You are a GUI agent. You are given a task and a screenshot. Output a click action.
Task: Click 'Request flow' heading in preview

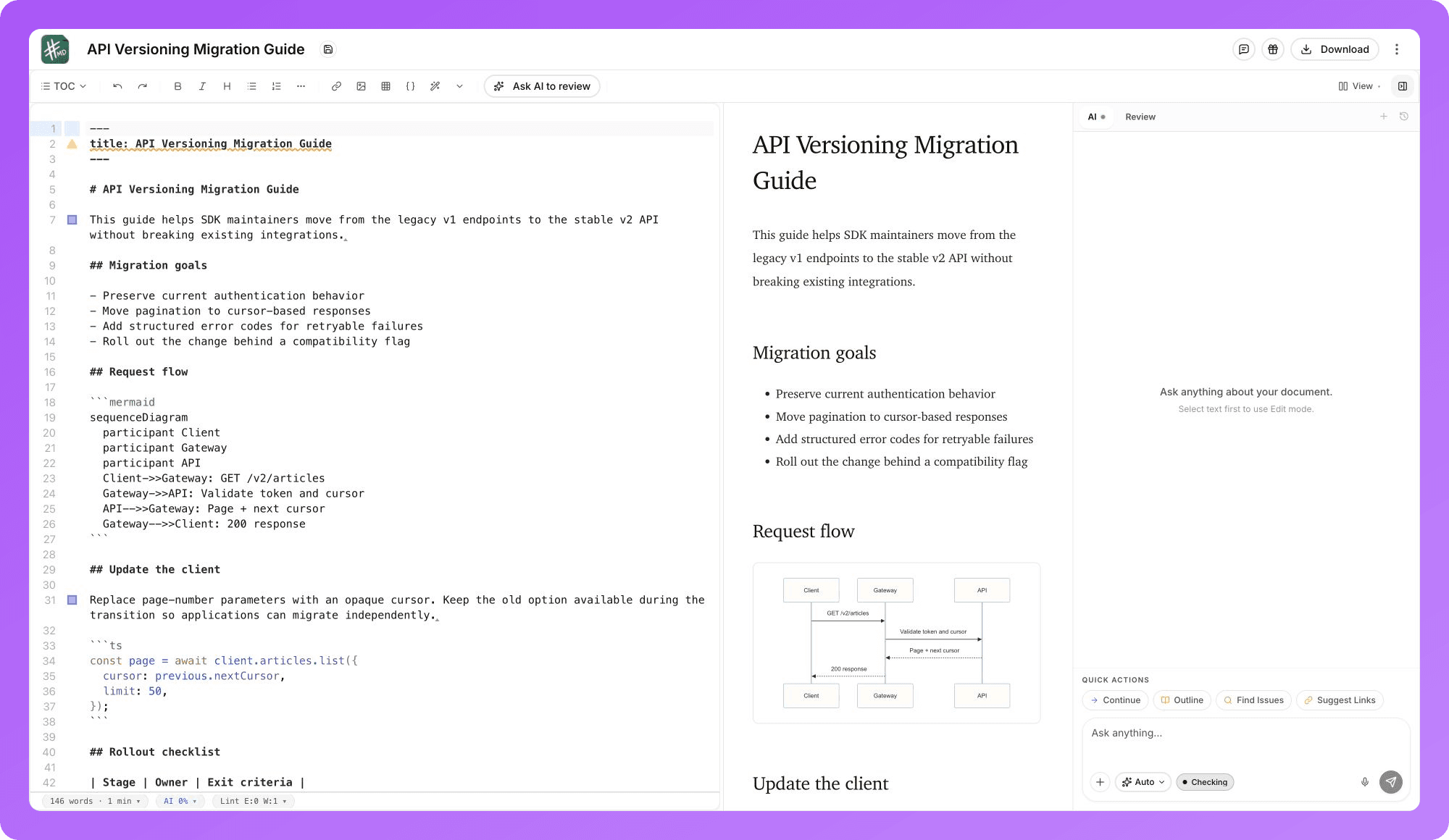coord(803,532)
